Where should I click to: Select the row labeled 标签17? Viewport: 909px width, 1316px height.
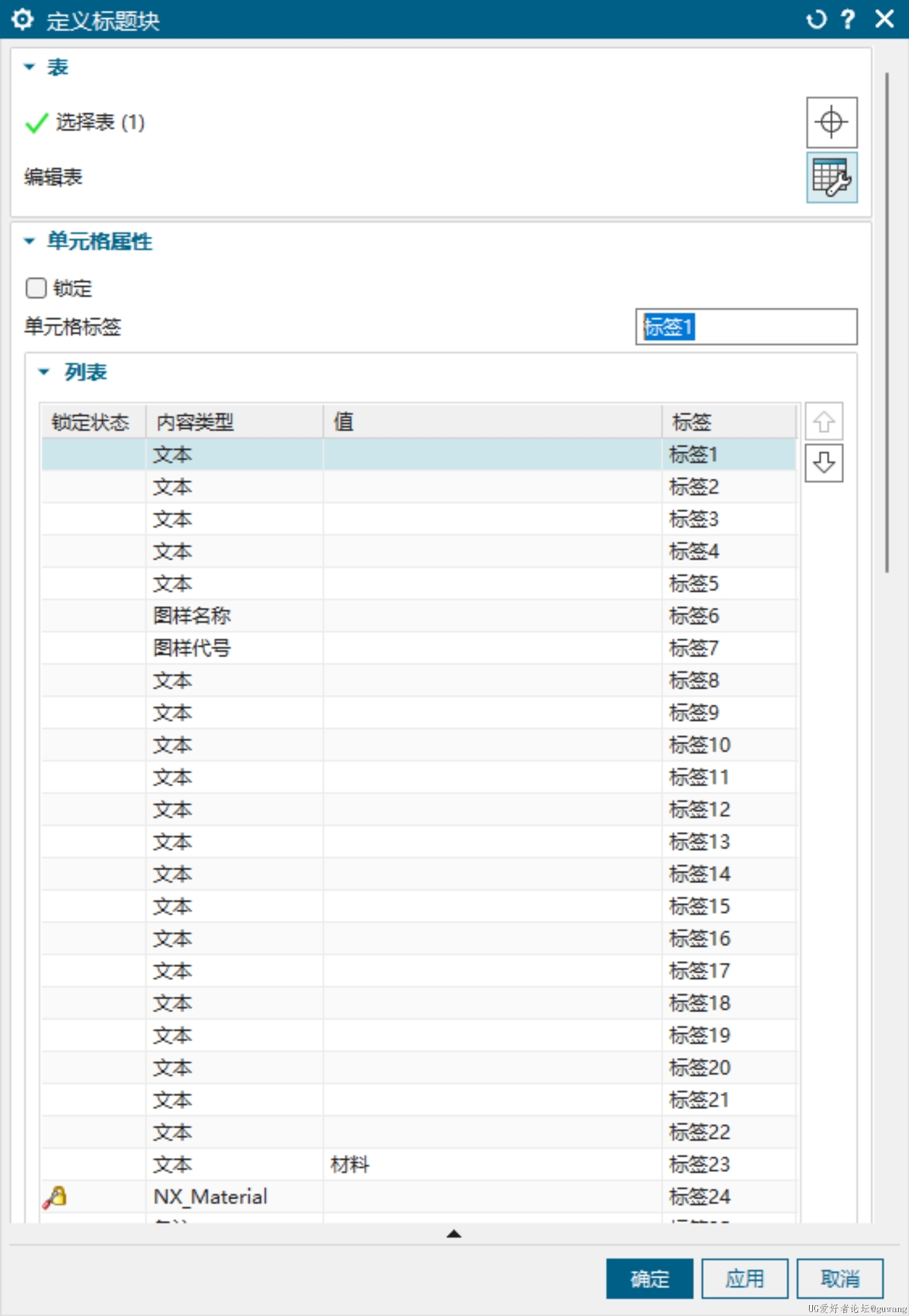[x=419, y=971]
